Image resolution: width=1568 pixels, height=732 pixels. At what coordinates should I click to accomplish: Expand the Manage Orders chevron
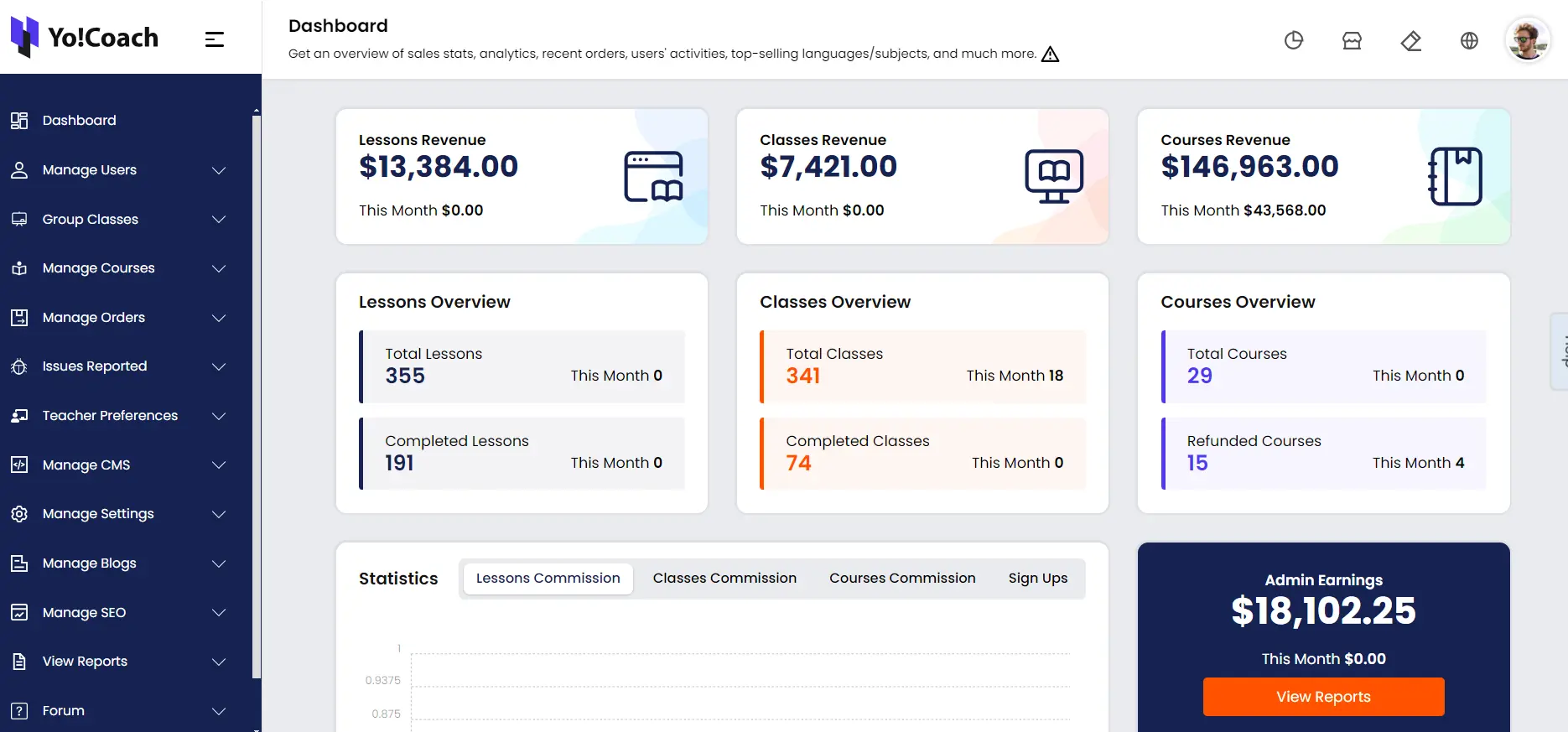point(219,318)
